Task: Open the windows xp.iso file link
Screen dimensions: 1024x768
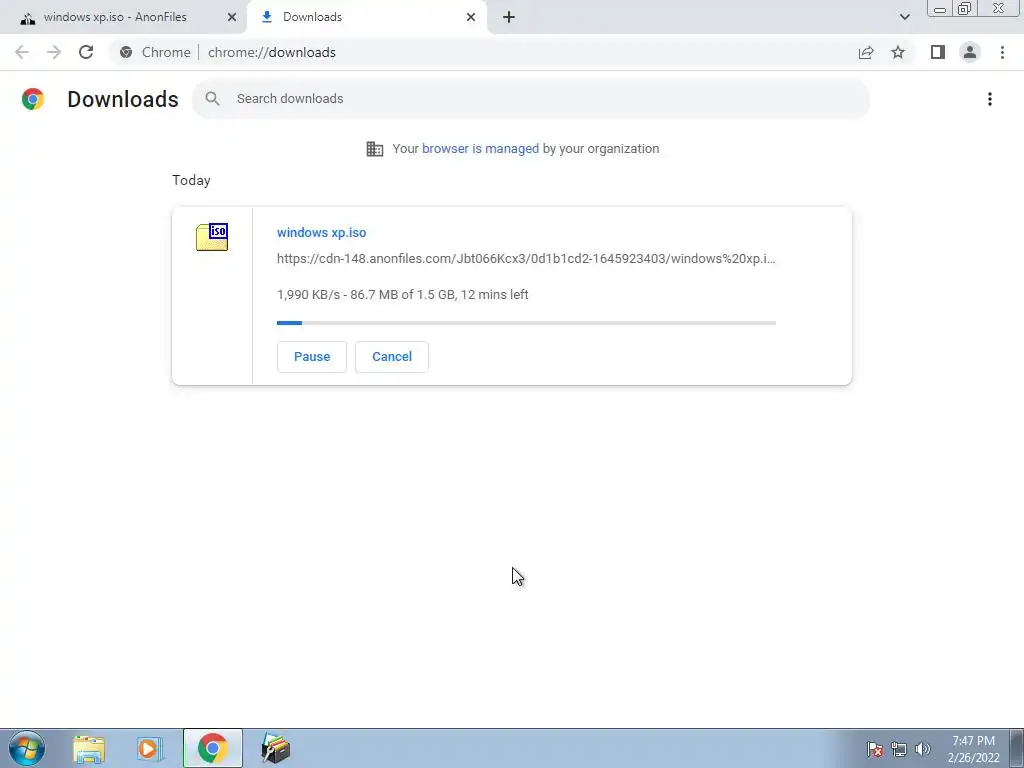Action: point(321,232)
